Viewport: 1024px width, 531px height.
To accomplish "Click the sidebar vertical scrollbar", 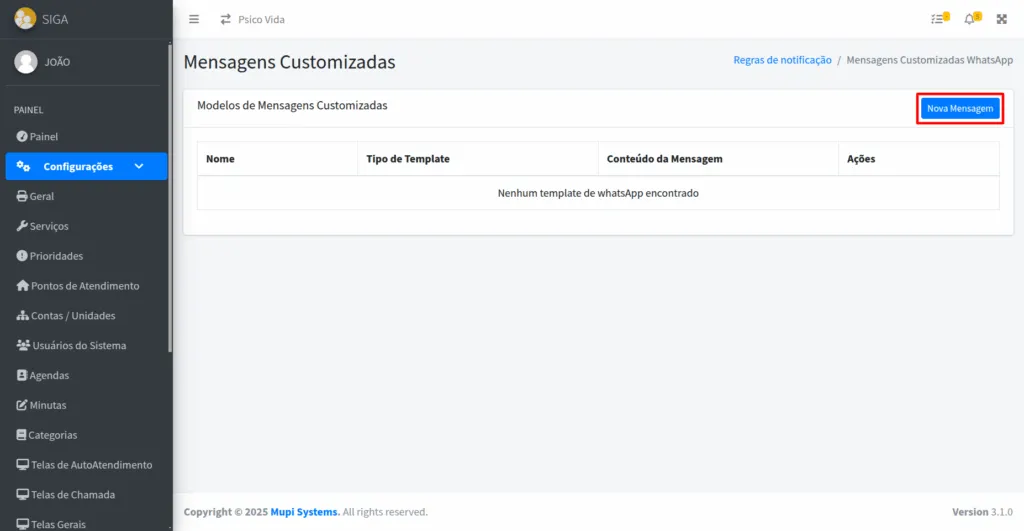I will pos(170,200).
